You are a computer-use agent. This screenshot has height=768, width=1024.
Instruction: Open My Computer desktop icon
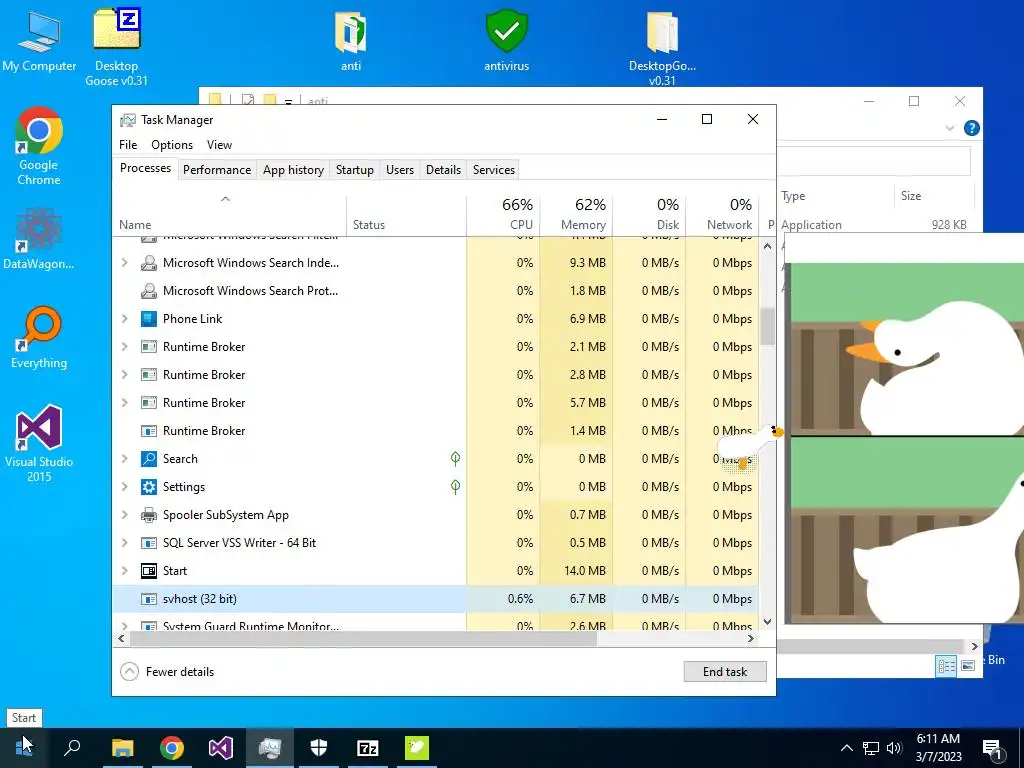pyautogui.click(x=39, y=40)
